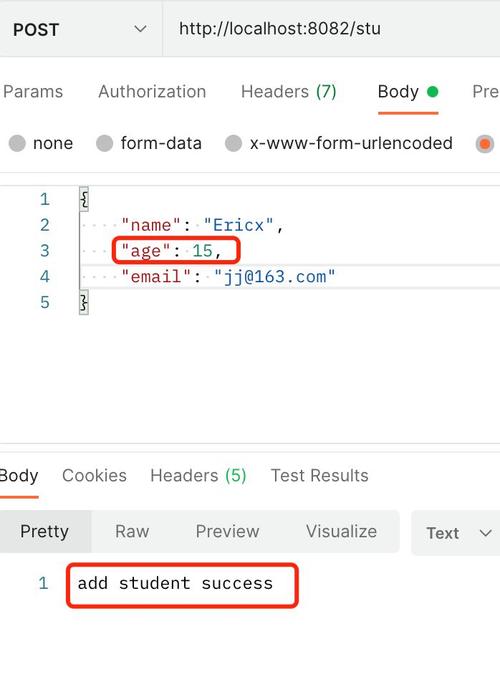Collapse the JSON block at line 1
This screenshot has height=682, width=500.
(84, 199)
